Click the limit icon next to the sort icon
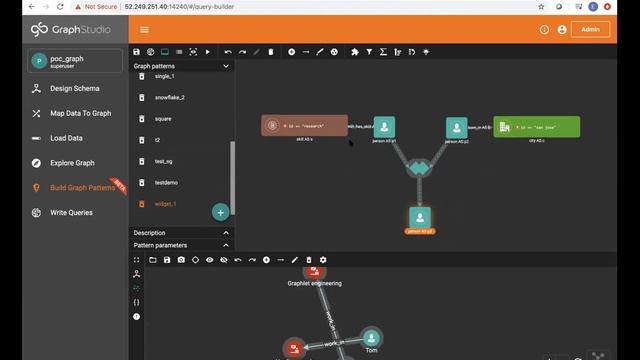Screen dimensions: 640x360 [412, 52]
